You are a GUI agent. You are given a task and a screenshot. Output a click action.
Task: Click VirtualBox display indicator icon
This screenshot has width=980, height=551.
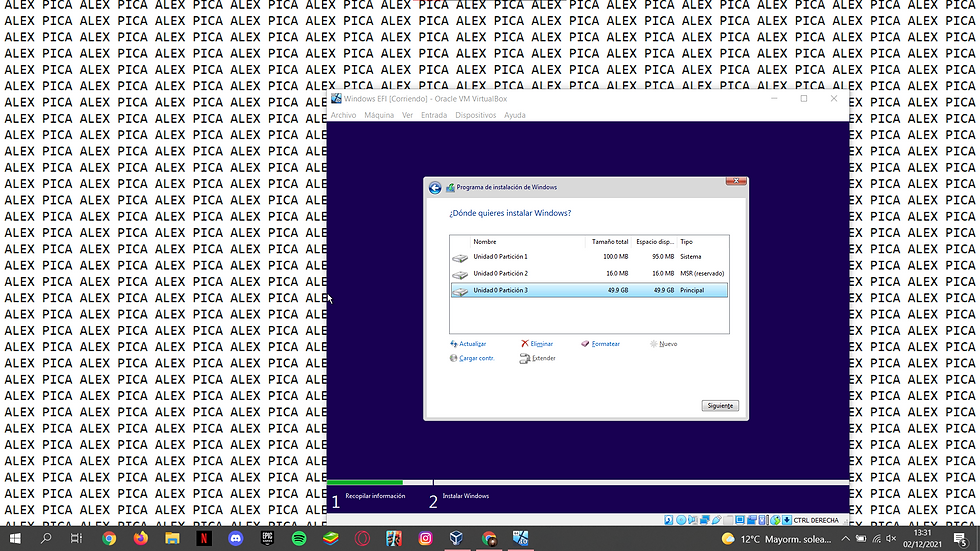[x=739, y=520]
